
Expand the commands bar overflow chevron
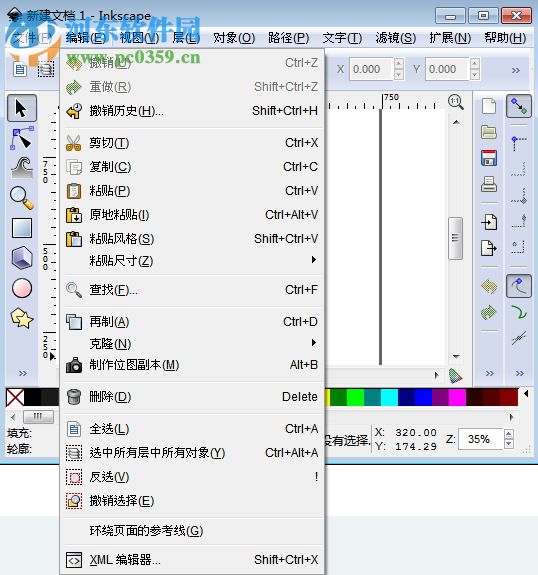click(x=490, y=374)
